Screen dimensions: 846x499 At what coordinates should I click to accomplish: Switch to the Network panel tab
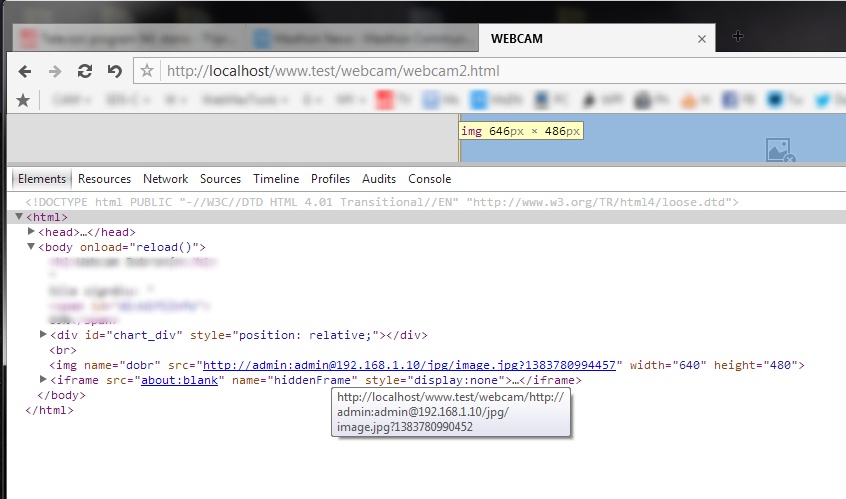(x=165, y=179)
